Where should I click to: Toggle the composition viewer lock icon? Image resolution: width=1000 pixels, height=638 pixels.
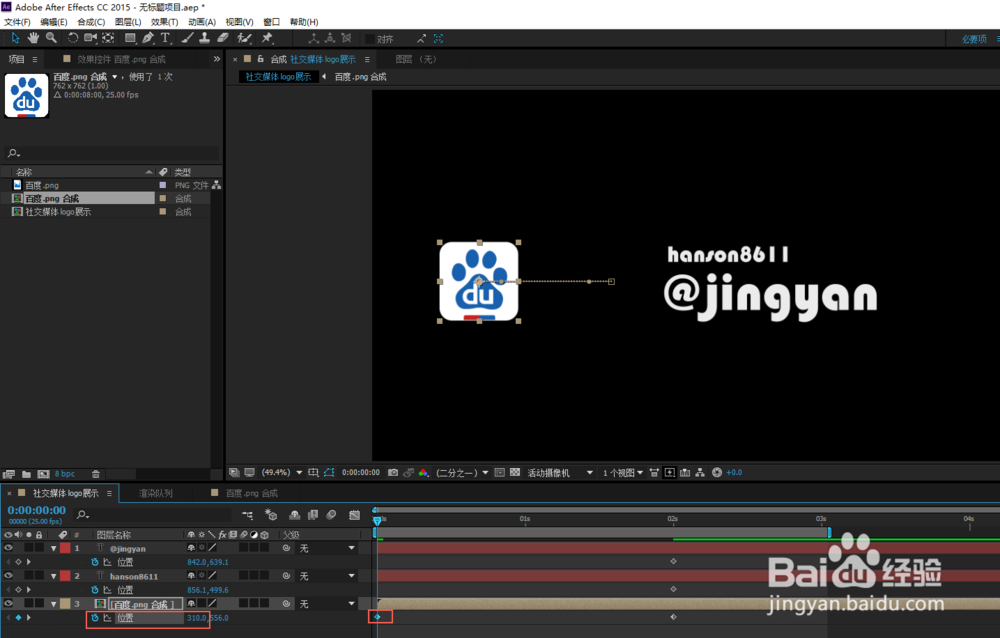pos(260,59)
